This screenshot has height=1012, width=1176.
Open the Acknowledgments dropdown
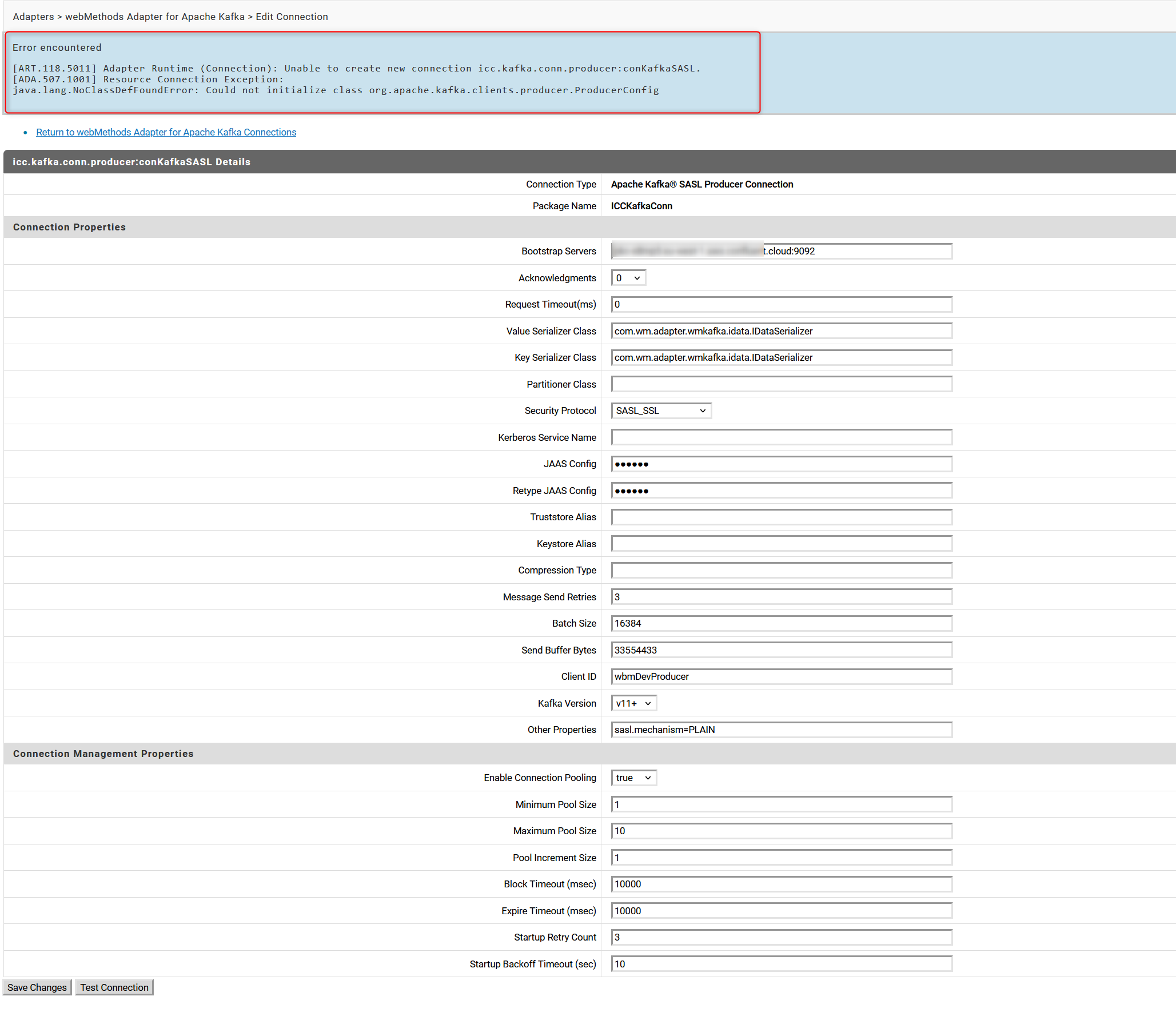(x=628, y=277)
